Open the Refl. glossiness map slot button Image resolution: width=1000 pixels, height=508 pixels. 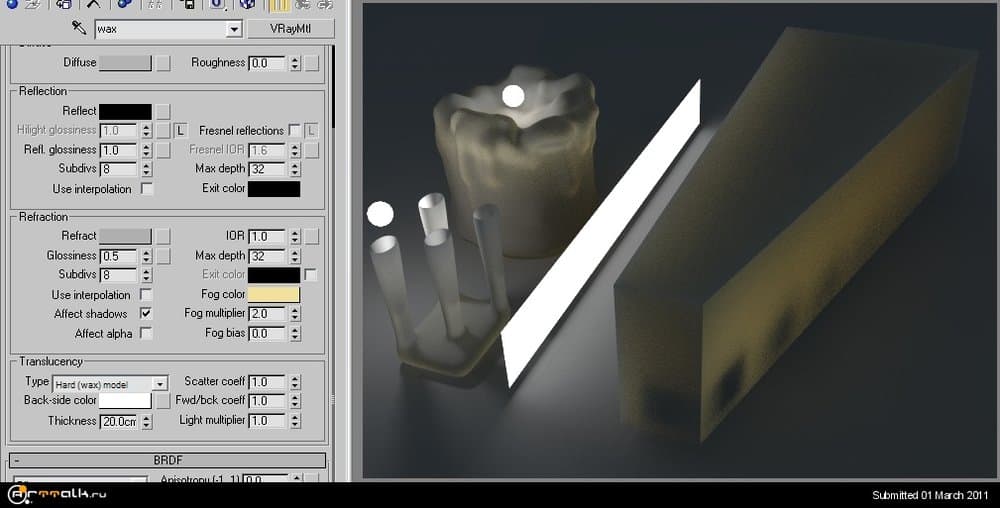pyautogui.click(x=163, y=150)
